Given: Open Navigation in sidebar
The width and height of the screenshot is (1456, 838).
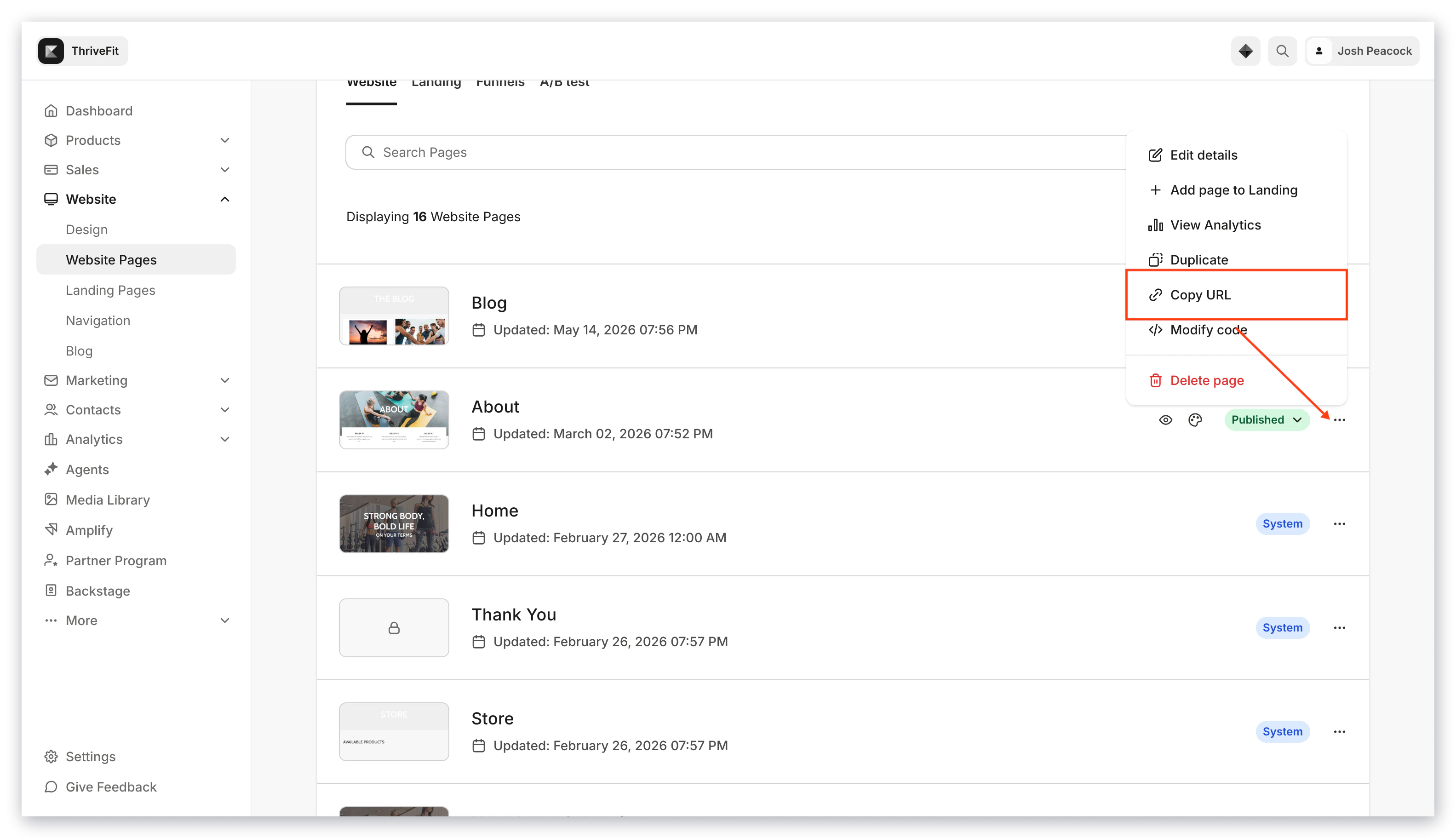Looking at the screenshot, I should (97, 321).
